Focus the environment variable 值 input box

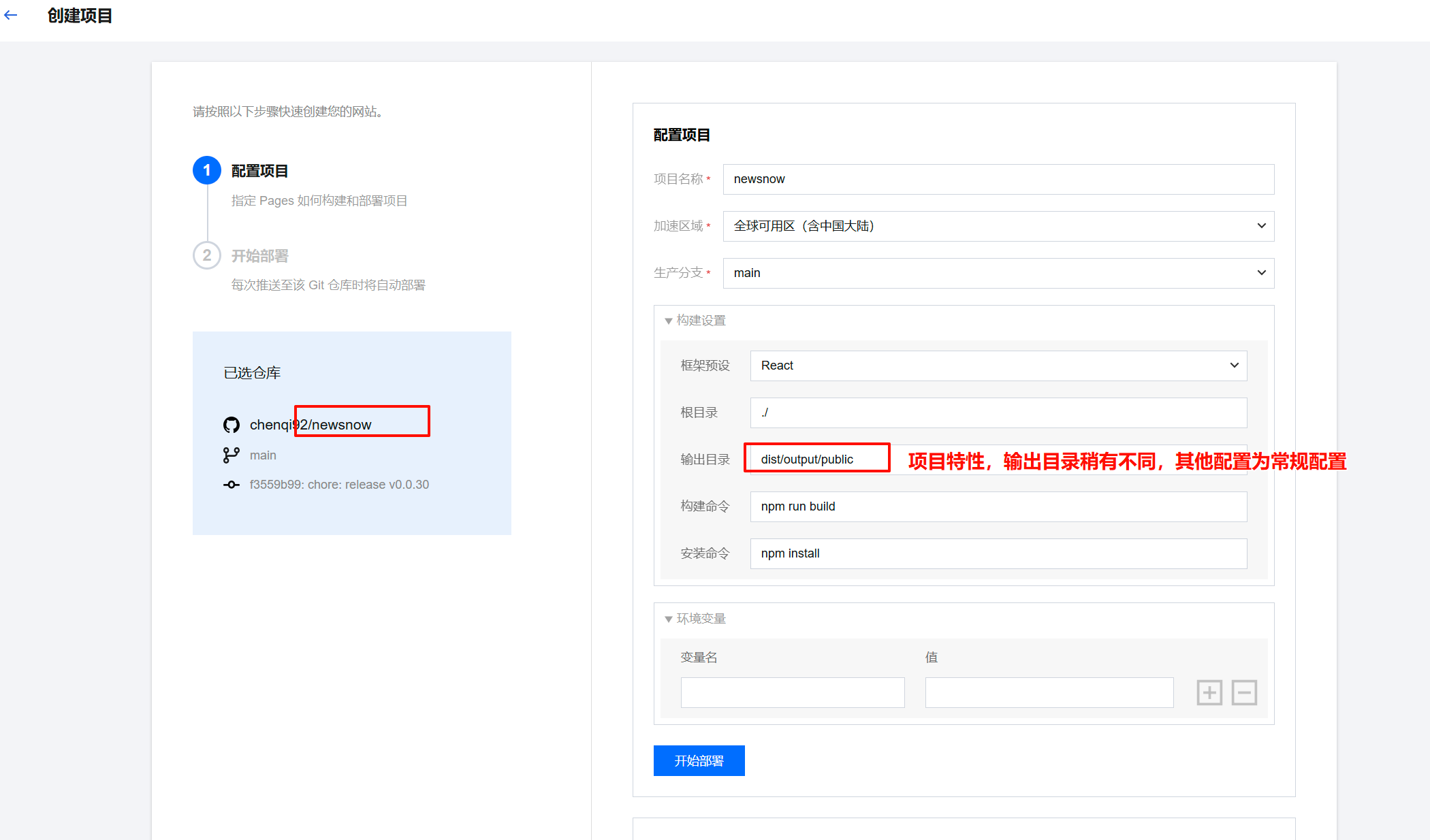(x=1049, y=692)
